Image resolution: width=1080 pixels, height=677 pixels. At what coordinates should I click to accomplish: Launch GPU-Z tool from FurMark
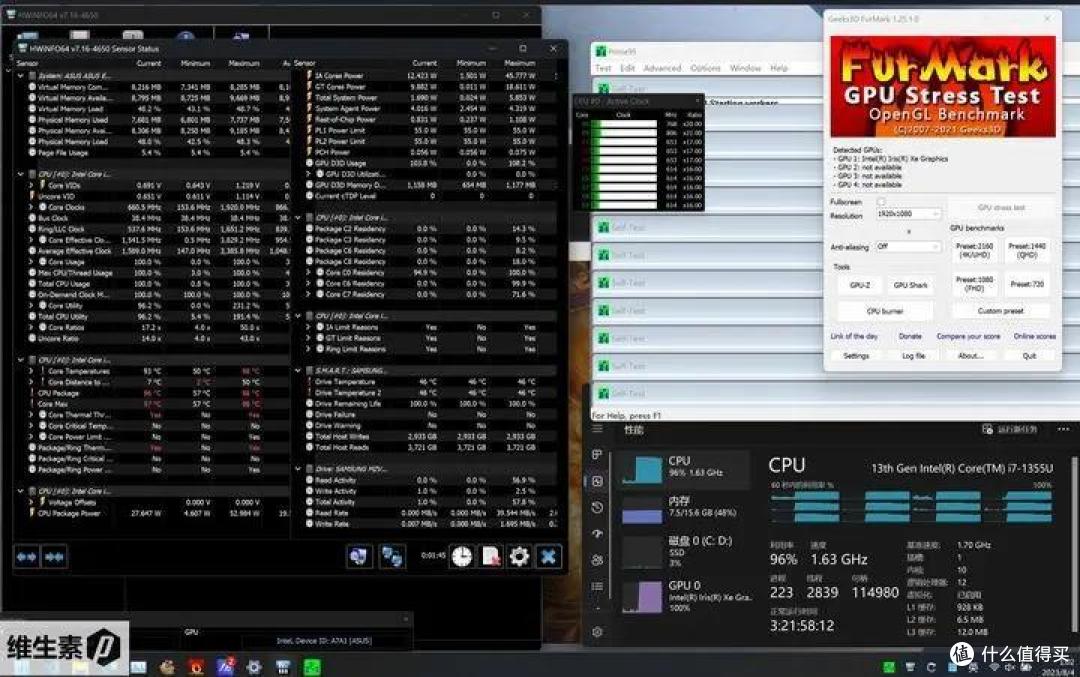(x=860, y=285)
